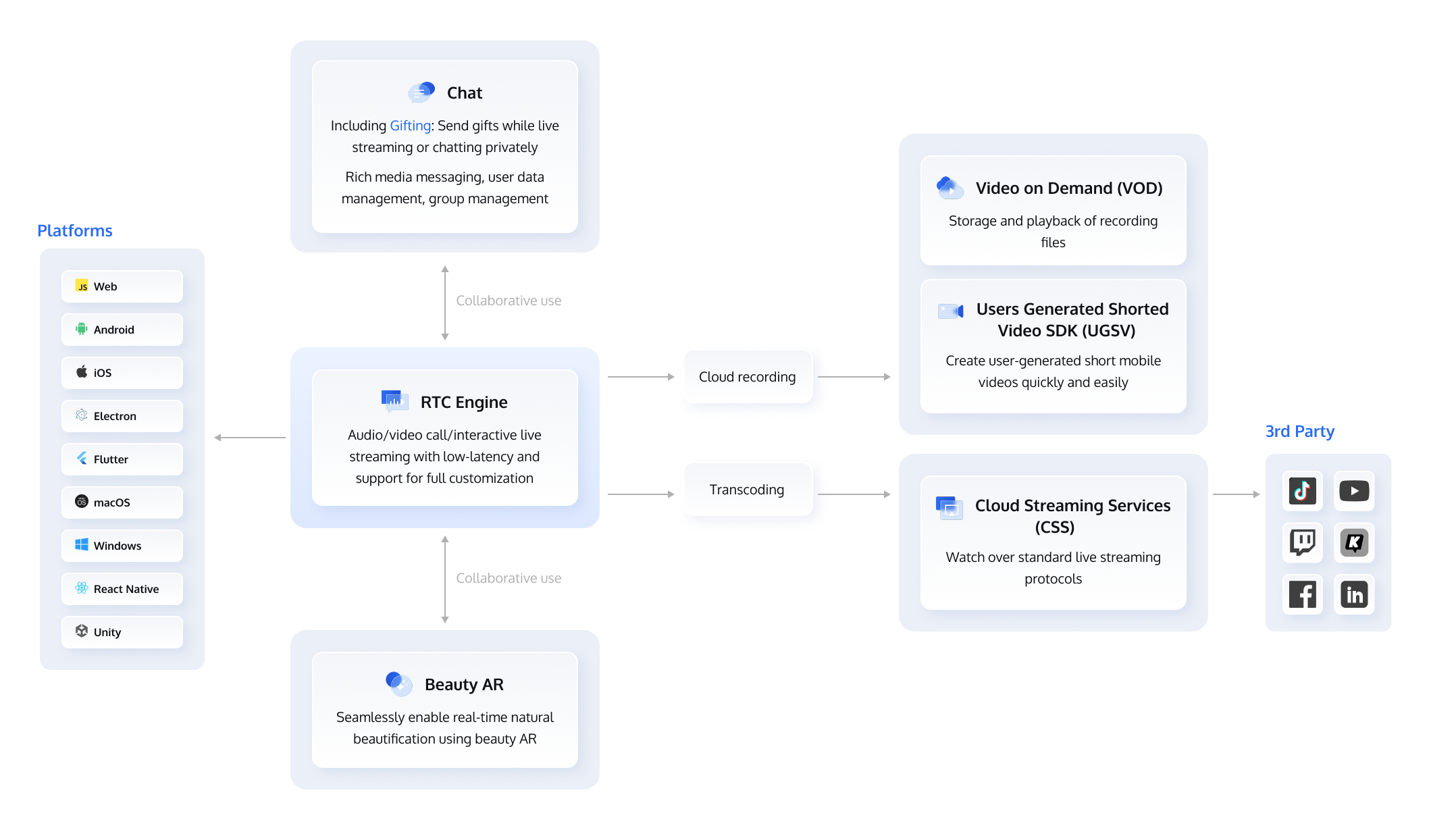Click the TikTok icon

1302,491
